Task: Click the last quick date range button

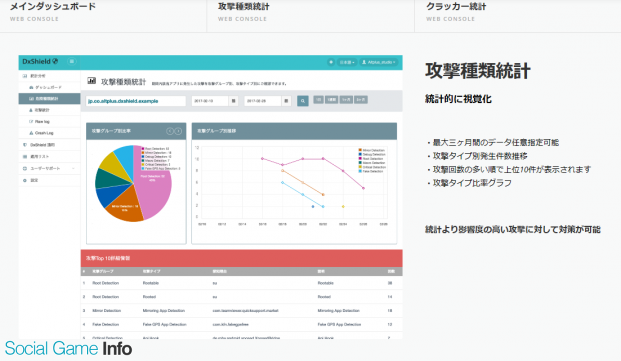Action: (361, 99)
